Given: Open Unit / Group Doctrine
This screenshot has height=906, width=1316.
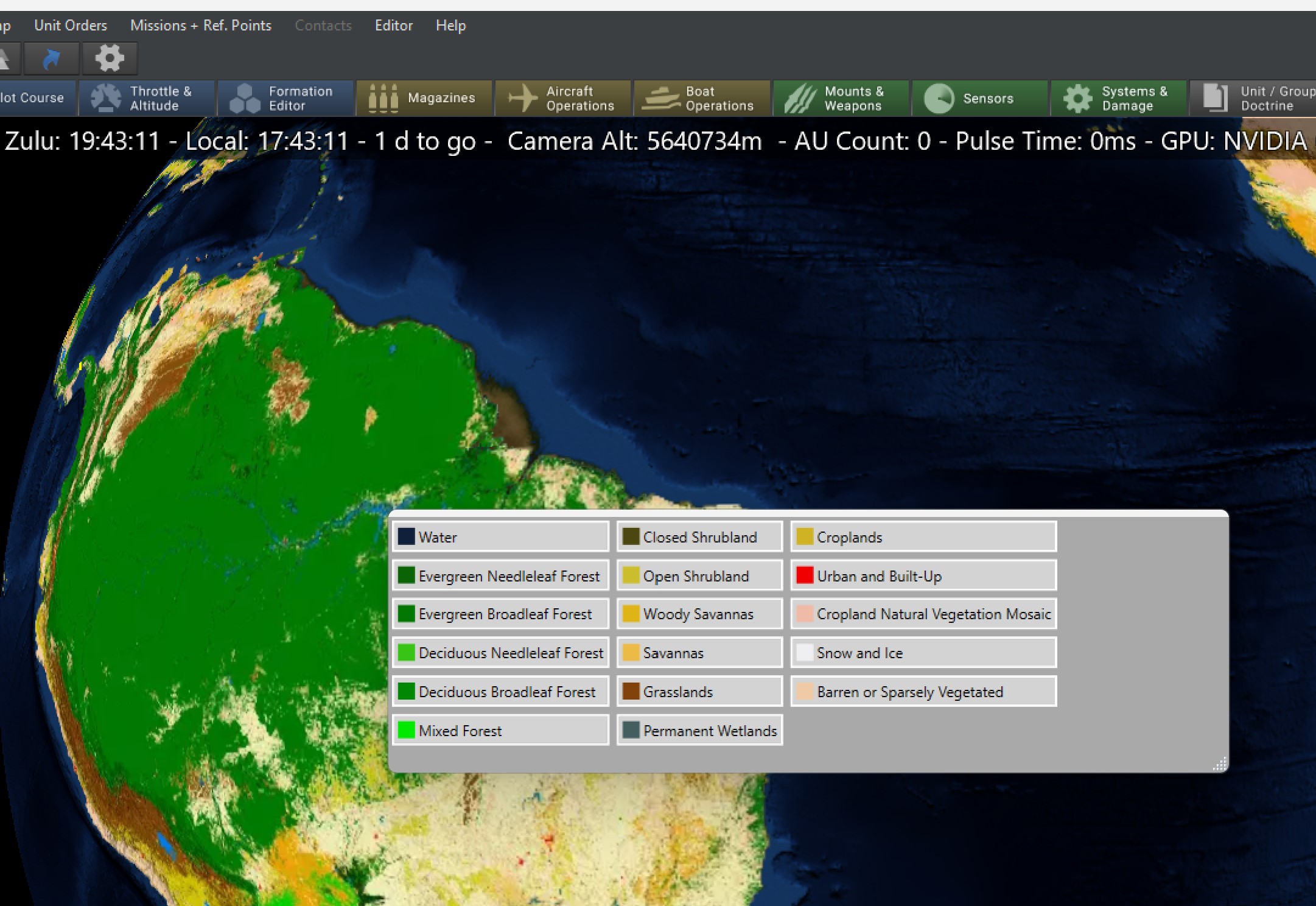Looking at the screenshot, I should click(x=1254, y=98).
